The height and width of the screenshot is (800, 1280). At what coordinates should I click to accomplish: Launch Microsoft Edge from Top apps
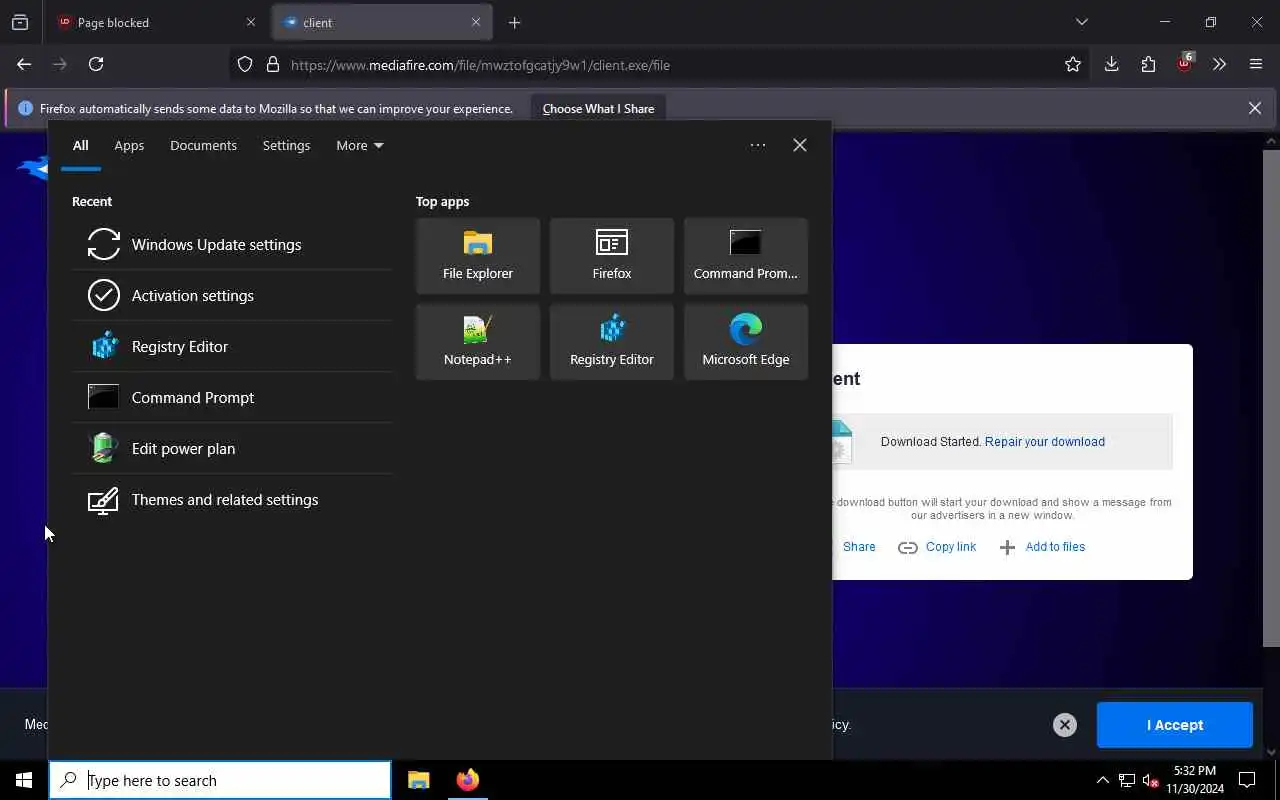tap(746, 342)
